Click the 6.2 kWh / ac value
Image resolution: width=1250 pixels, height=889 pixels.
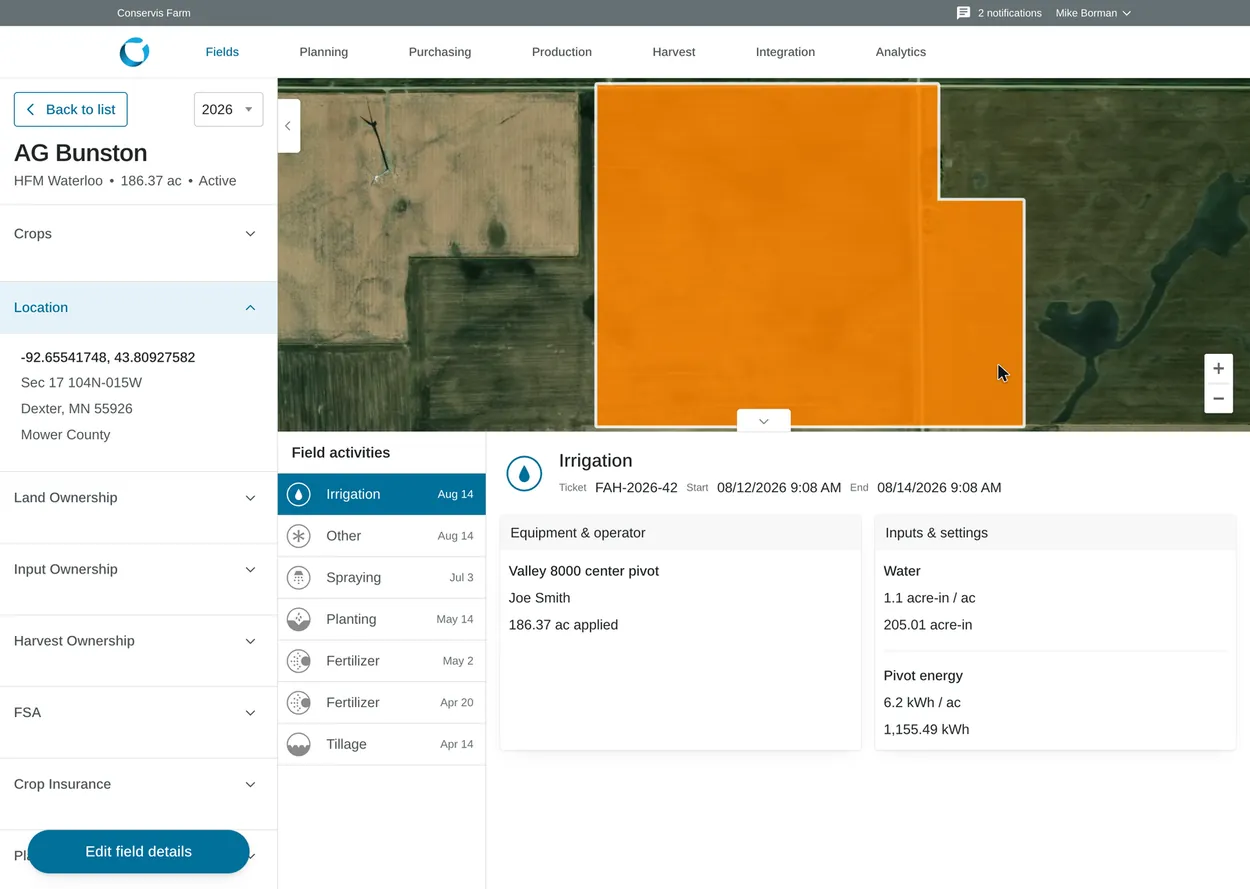[922, 702]
